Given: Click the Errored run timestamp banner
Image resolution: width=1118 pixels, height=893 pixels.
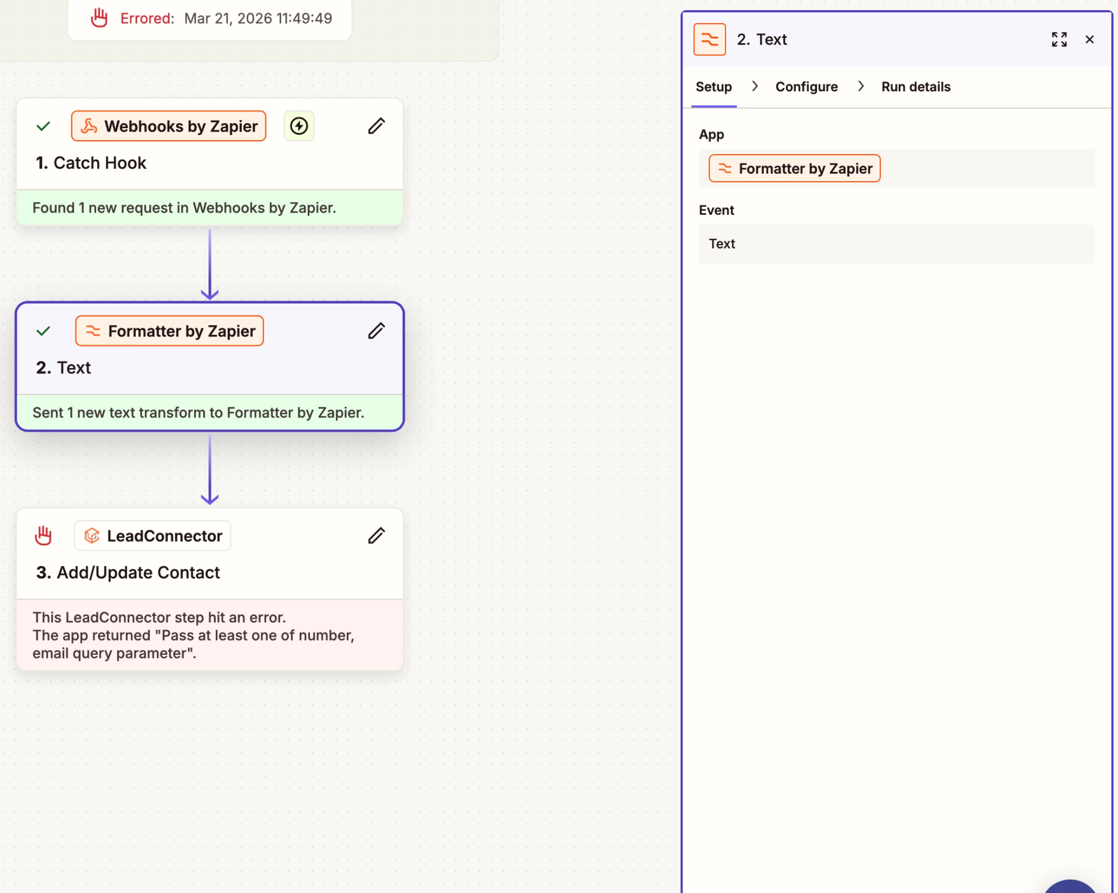Looking at the screenshot, I should pos(210,18).
